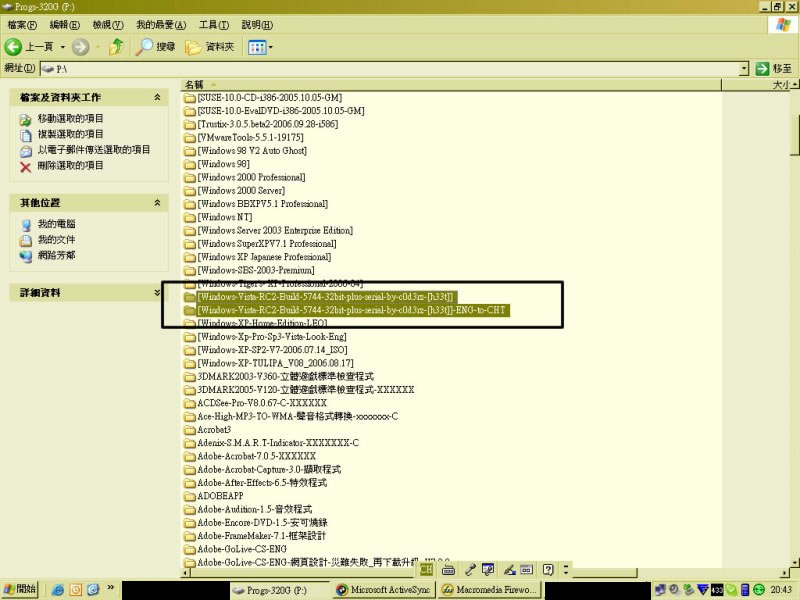800x600 pixels.
Task: Select [Windows XP Japanese Professional] folder
Action: (x=264, y=257)
